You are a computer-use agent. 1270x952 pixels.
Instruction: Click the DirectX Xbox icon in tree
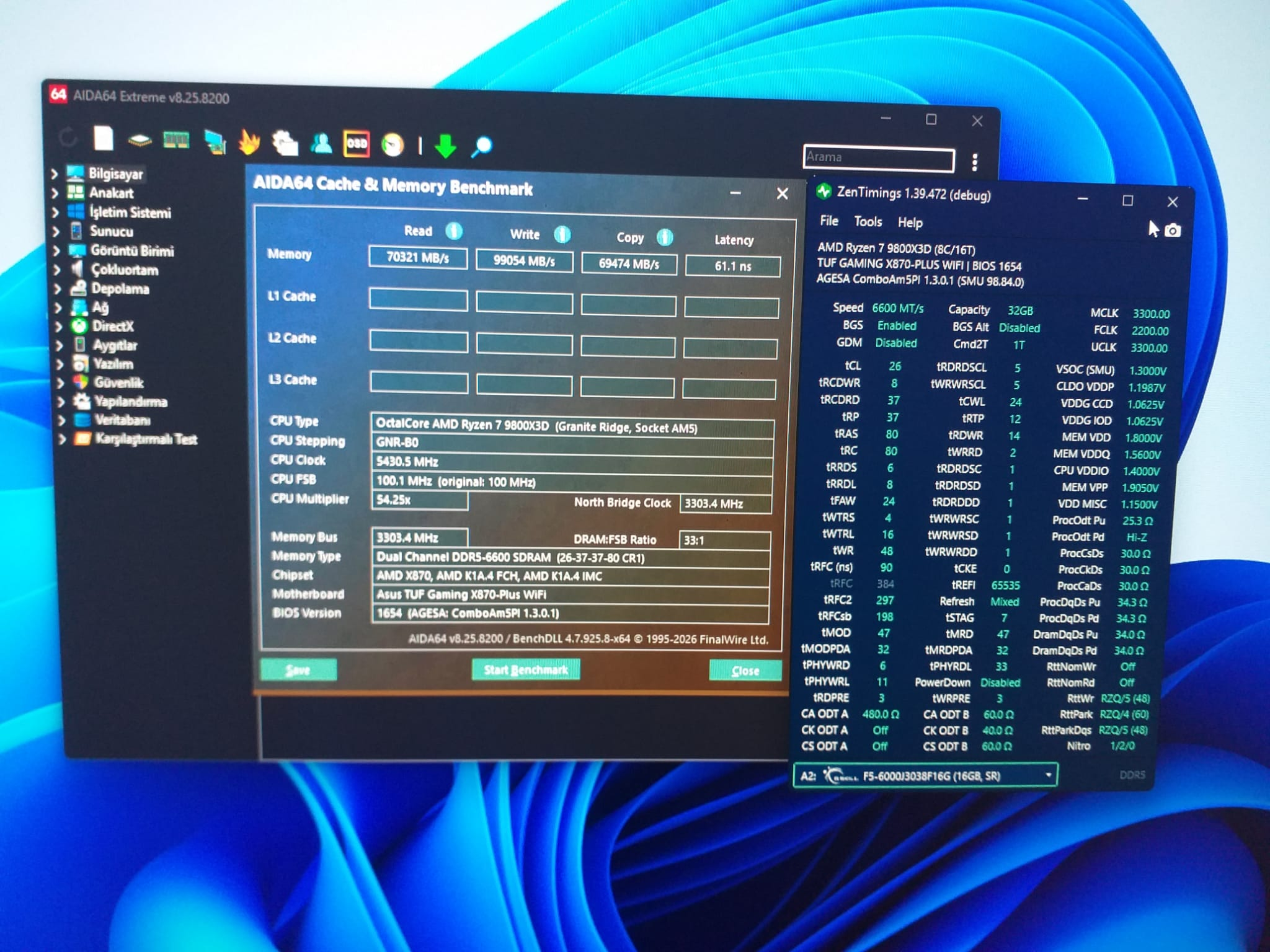(x=79, y=325)
